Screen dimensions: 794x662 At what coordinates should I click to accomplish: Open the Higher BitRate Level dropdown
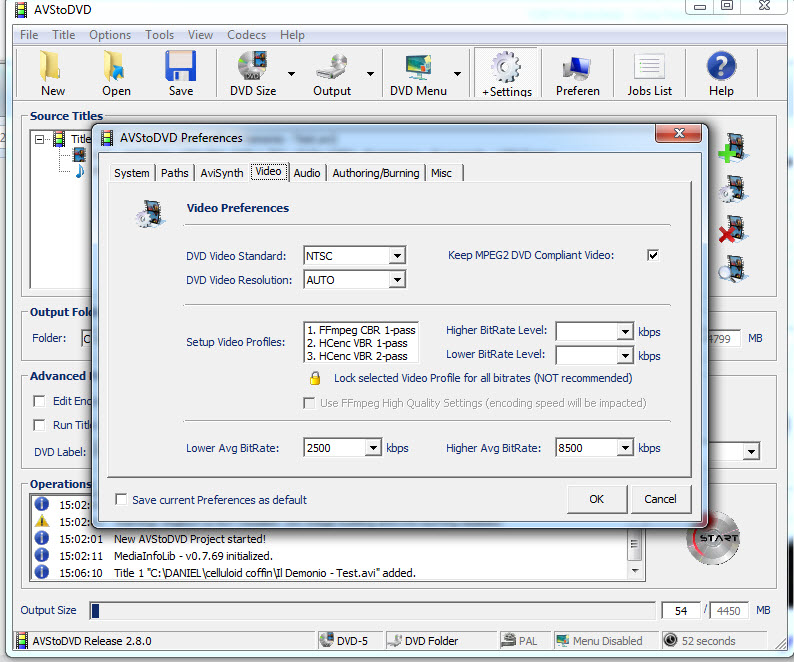click(x=625, y=332)
